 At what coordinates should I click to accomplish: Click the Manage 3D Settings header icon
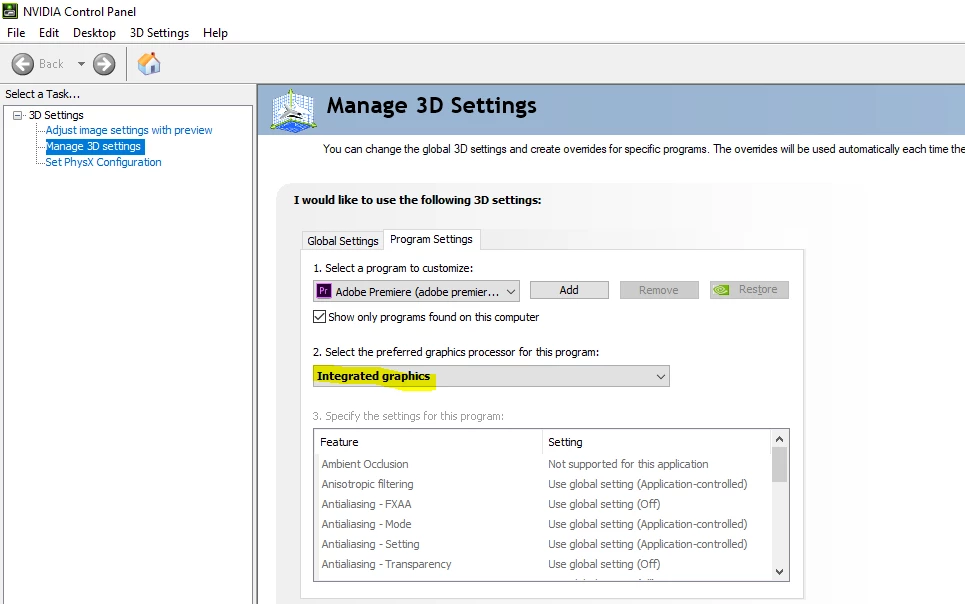tap(294, 110)
